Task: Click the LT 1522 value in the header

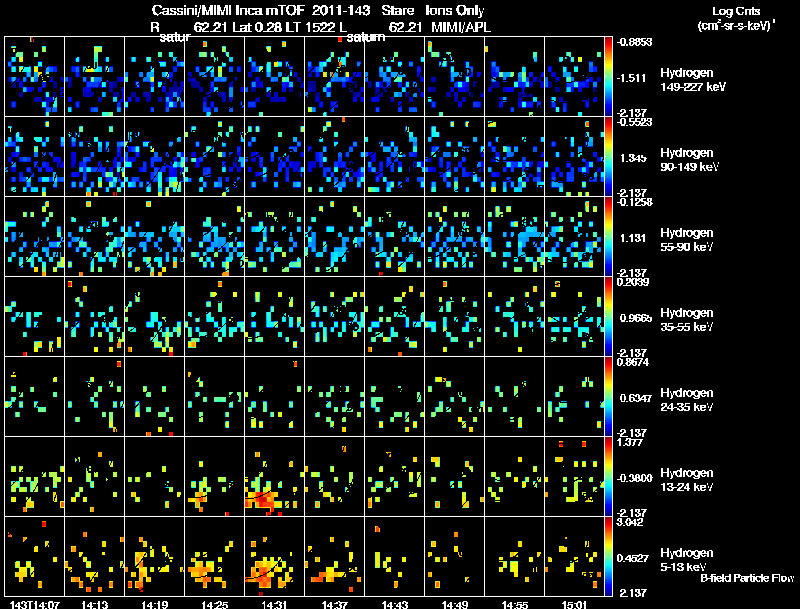Action: coord(316,27)
